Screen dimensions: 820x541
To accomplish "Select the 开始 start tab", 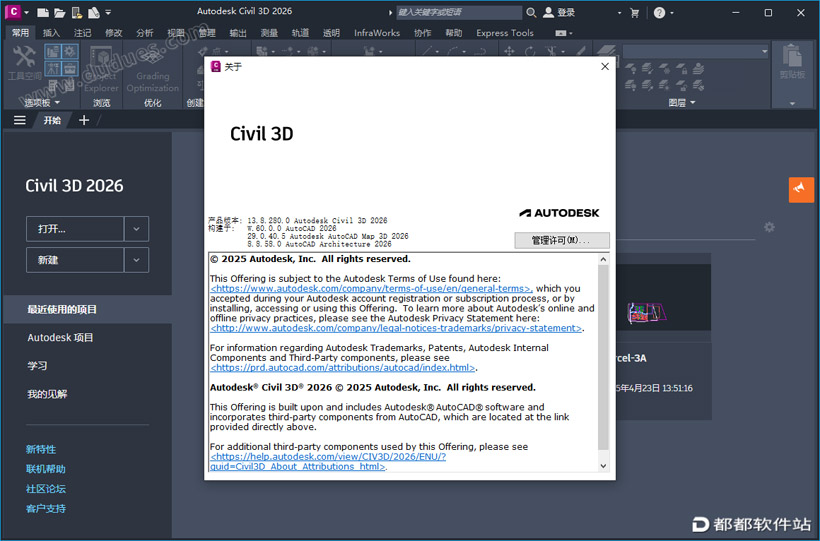I will (52, 120).
